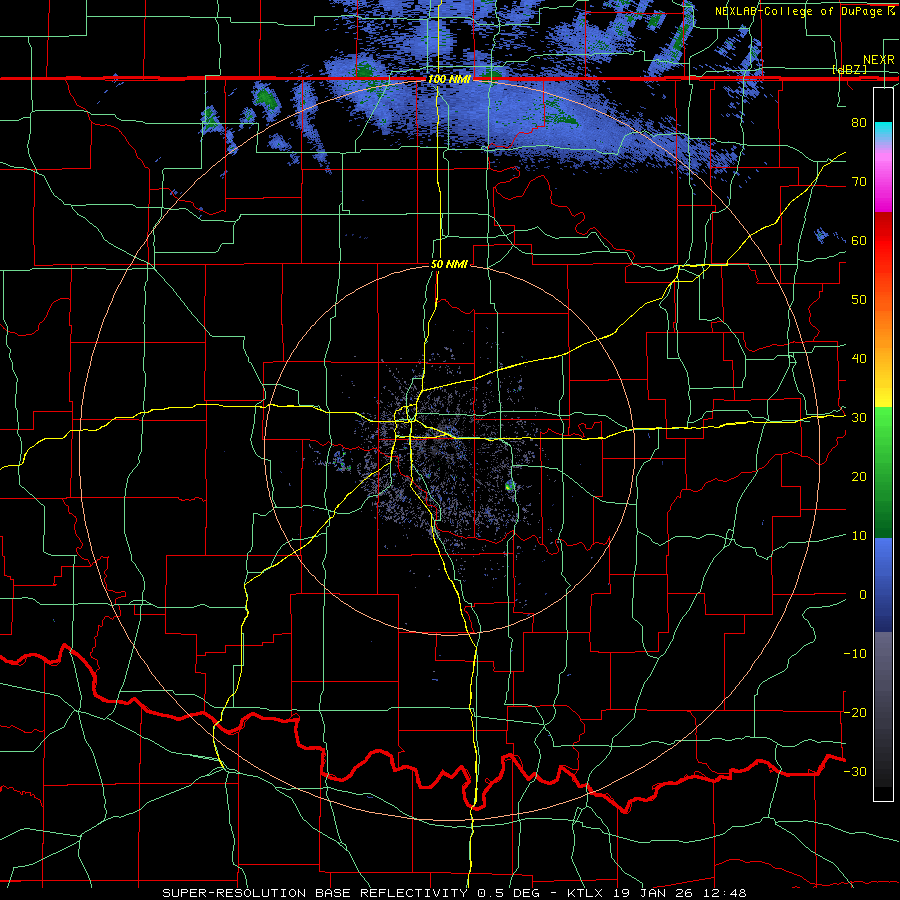Click the -20 value on reflectivity scale
Viewport: 900px width, 900px height.
point(855,712)
